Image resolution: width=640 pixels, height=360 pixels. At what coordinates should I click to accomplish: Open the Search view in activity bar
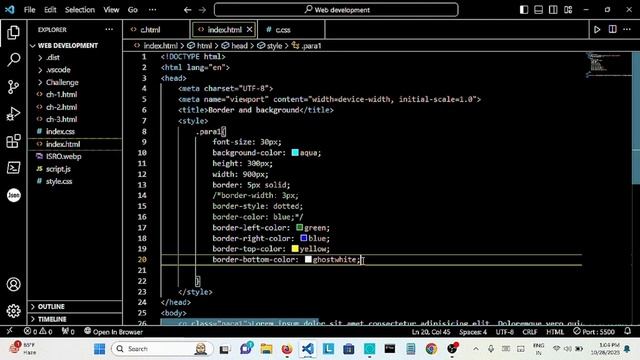(x=13, y=60)
